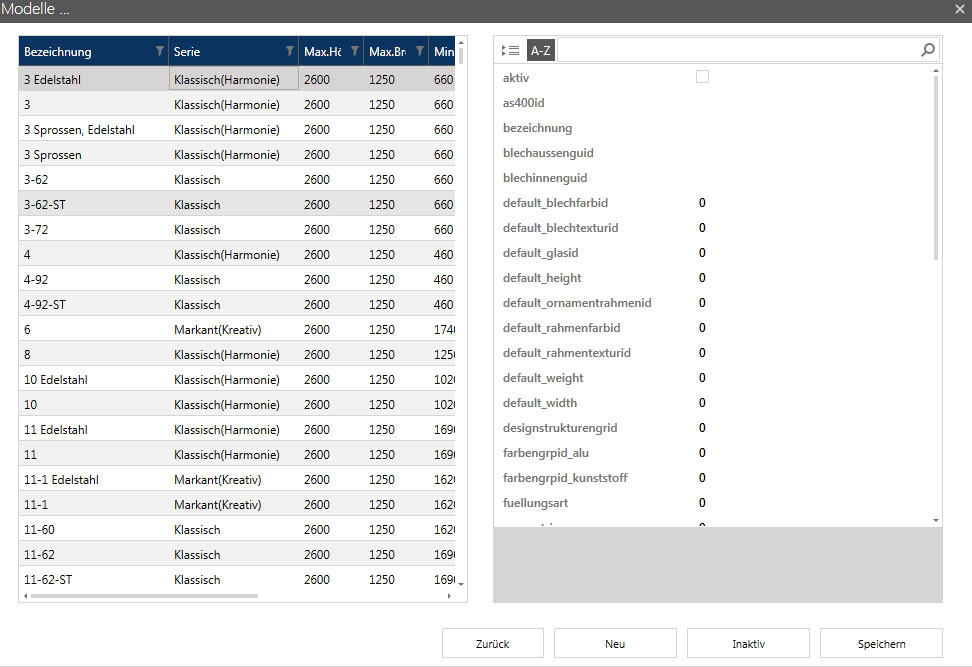972x667 pixels.
Task: Select row '11-62-ST'
Action: point(237,580)
